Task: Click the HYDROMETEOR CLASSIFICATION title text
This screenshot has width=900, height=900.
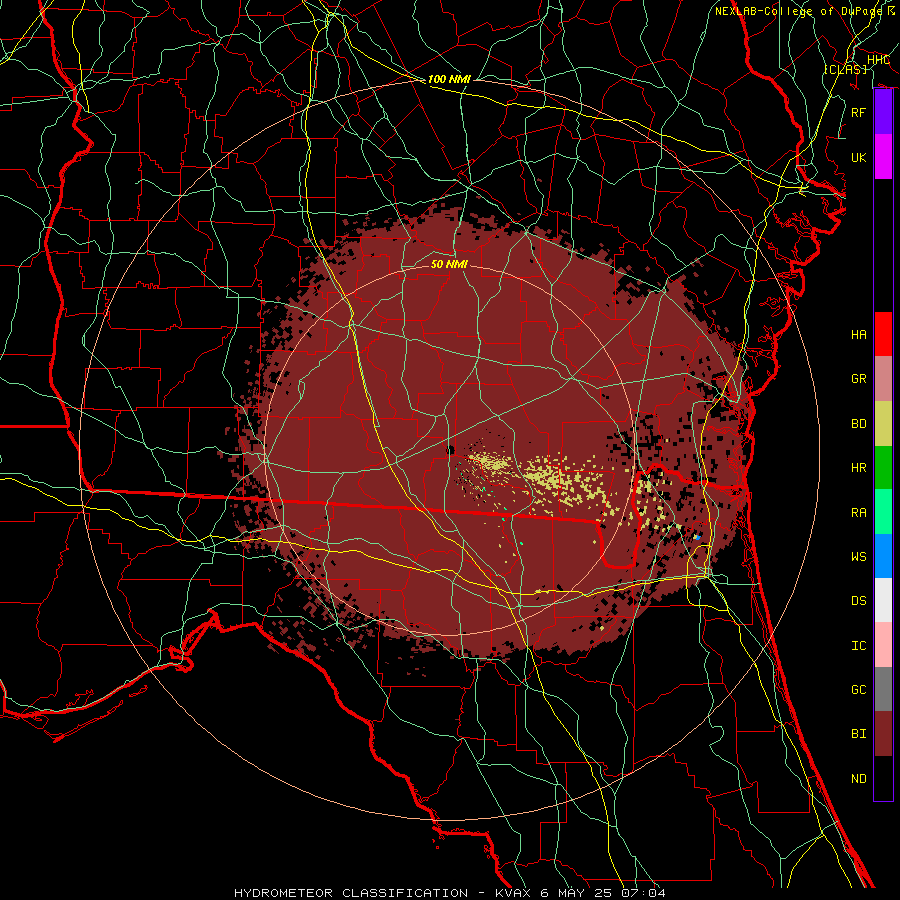Action: click(x=351, y=893)
